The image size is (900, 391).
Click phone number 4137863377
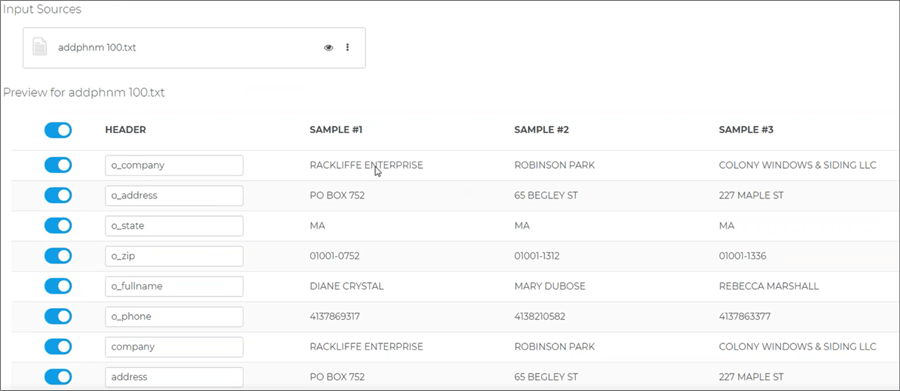coord(744,316)
